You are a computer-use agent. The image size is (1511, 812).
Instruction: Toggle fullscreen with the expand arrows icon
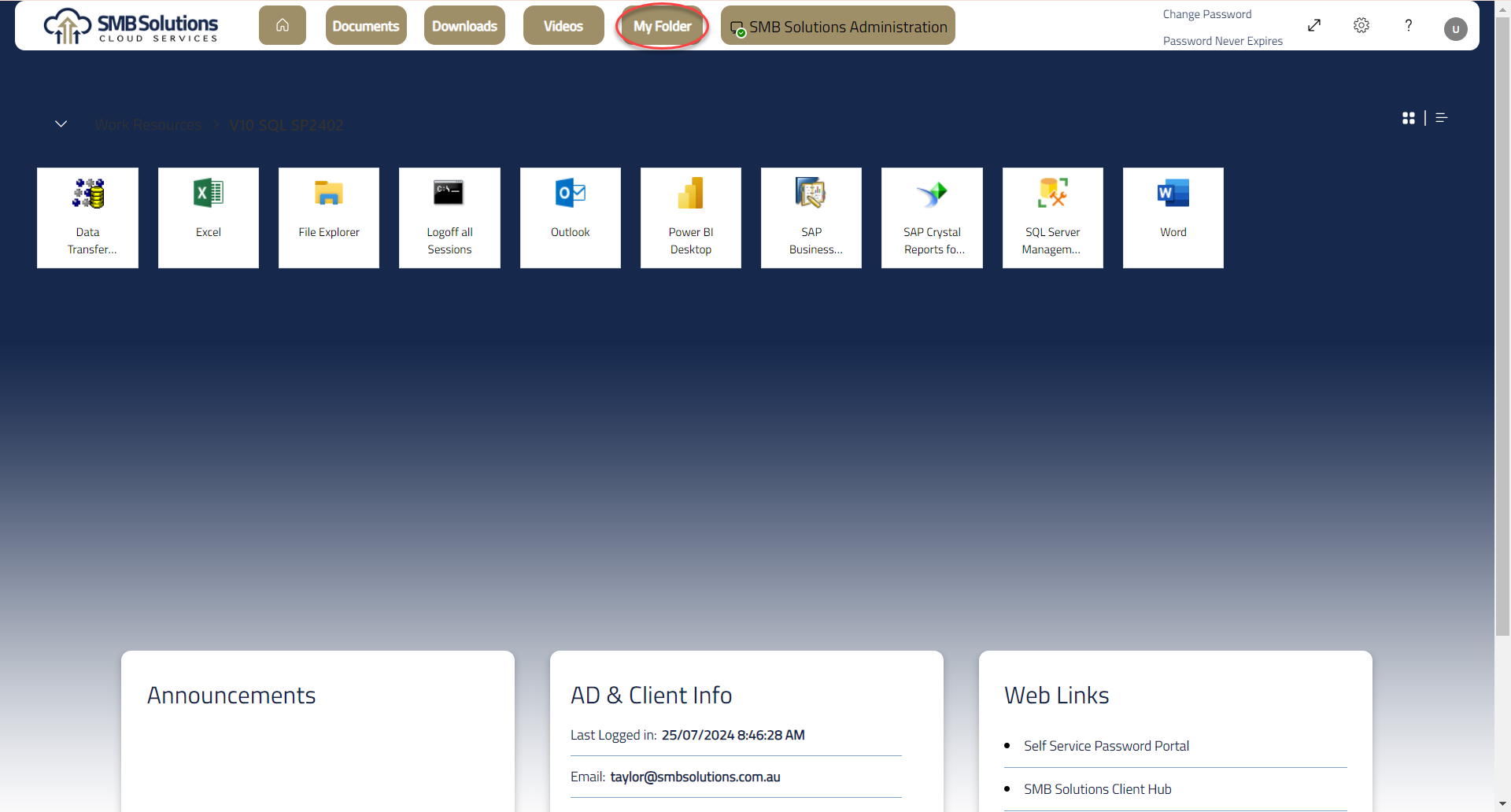1313,25
